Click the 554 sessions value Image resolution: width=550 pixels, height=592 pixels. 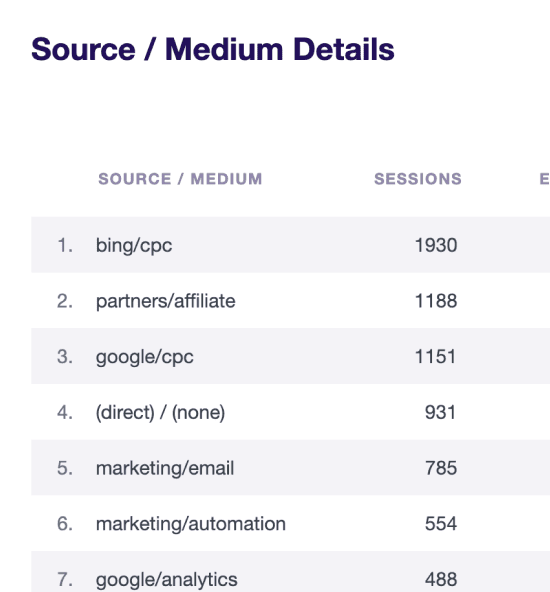(x=441, y=524)
